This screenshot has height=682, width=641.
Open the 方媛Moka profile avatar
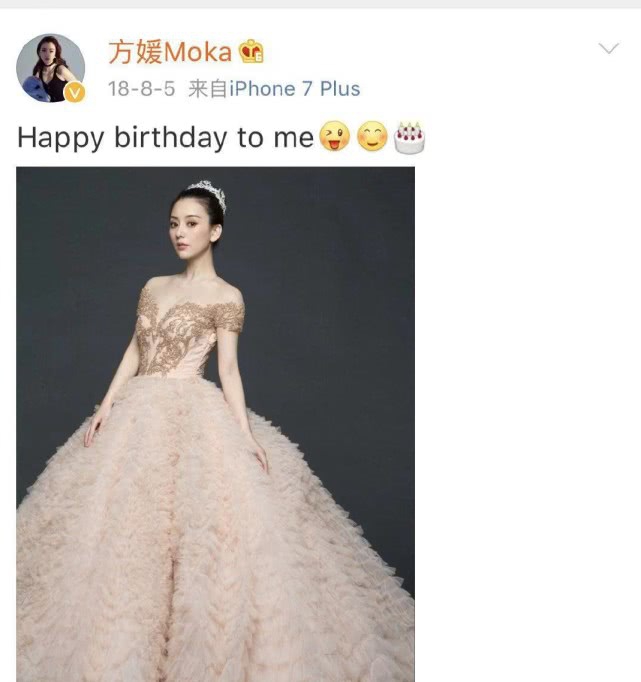point(50,68)
